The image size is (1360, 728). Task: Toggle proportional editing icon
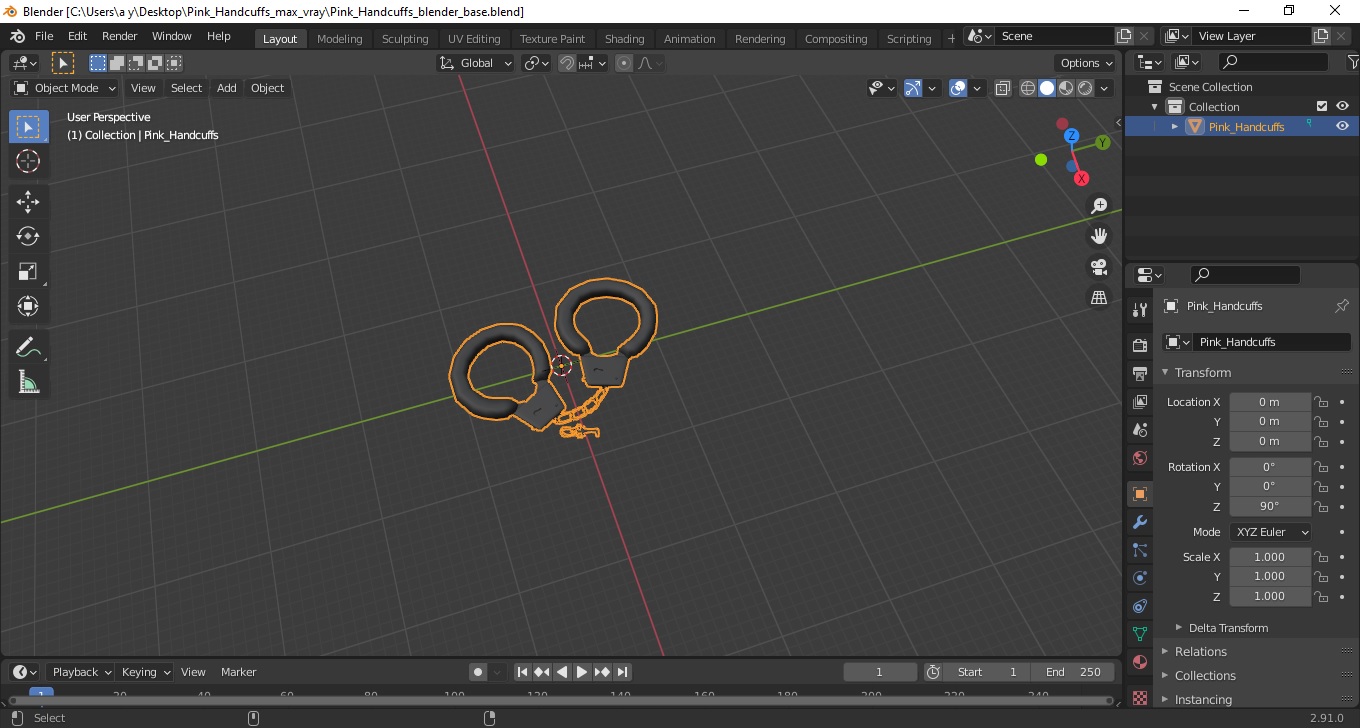click(x=624, y=62)
